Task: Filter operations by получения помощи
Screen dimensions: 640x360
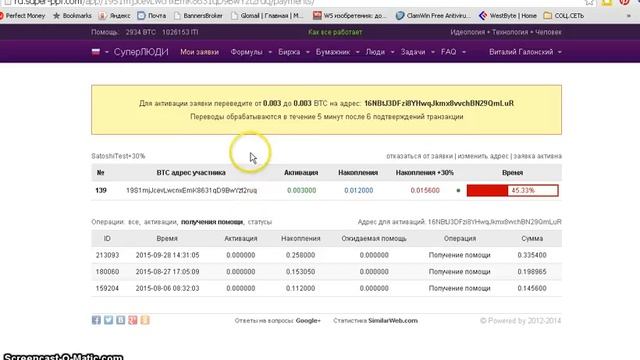Action: pos(212,222)
